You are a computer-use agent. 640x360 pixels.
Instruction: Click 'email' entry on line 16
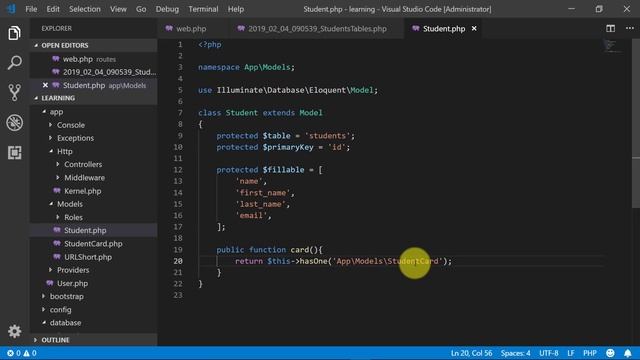[x=251, y=216]
